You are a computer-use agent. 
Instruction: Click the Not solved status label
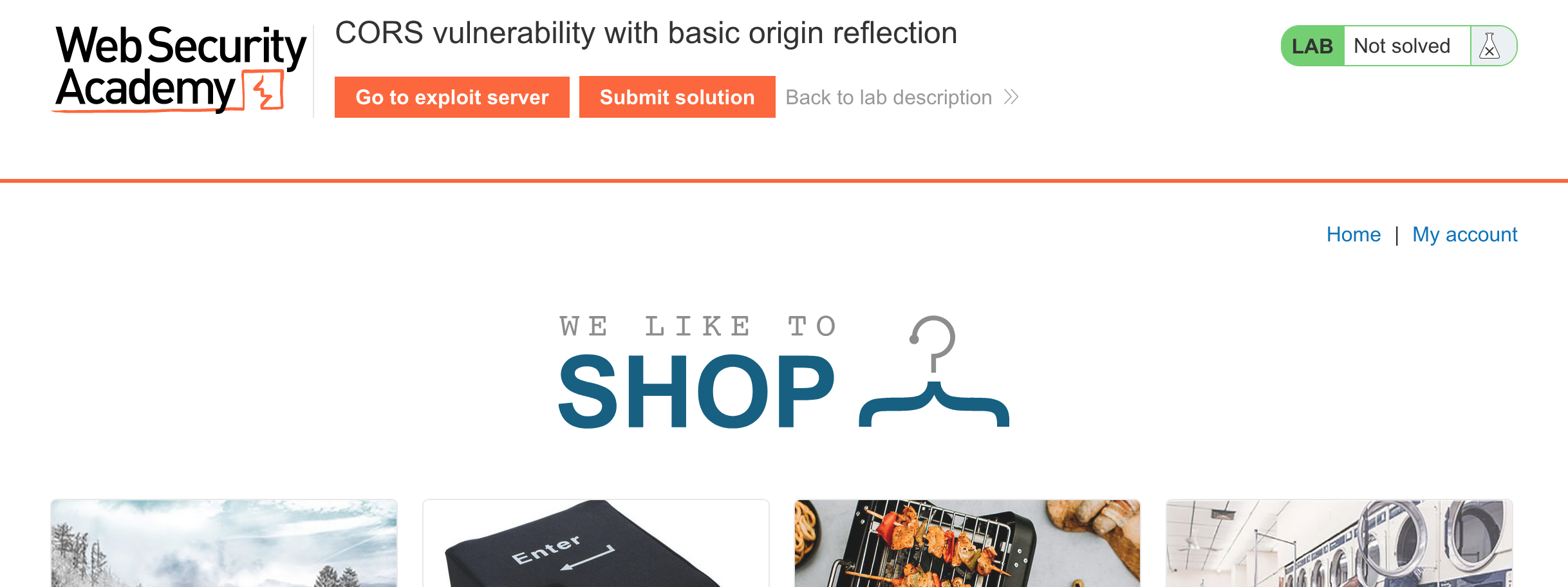pos(1402,46)
